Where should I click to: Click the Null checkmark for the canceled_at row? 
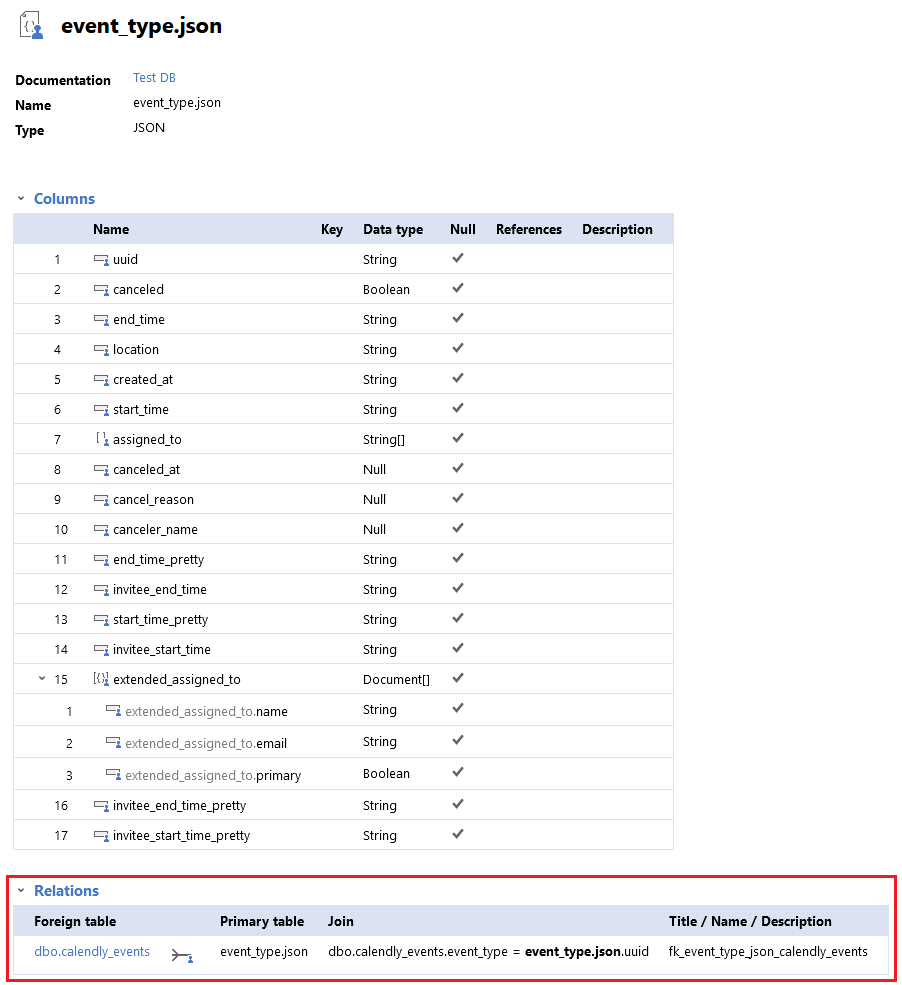[458, 468]
